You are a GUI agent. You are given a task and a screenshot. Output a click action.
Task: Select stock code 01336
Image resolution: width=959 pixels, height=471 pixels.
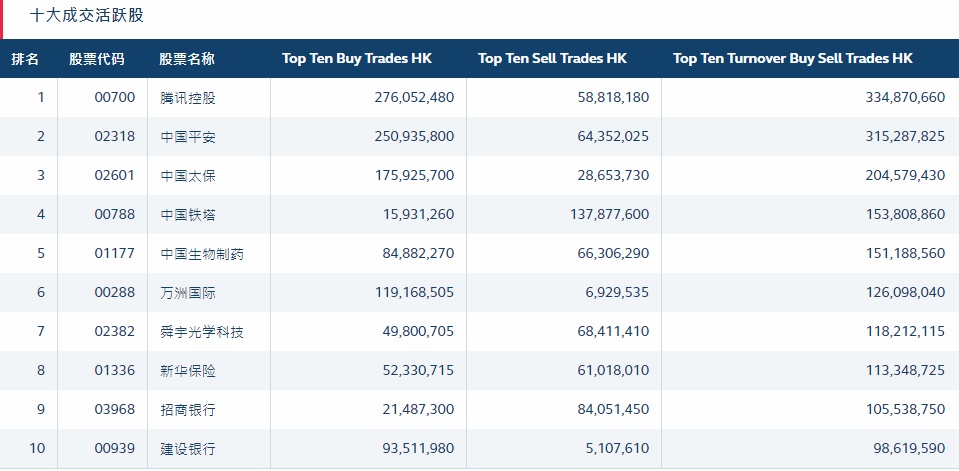point(114,371)
